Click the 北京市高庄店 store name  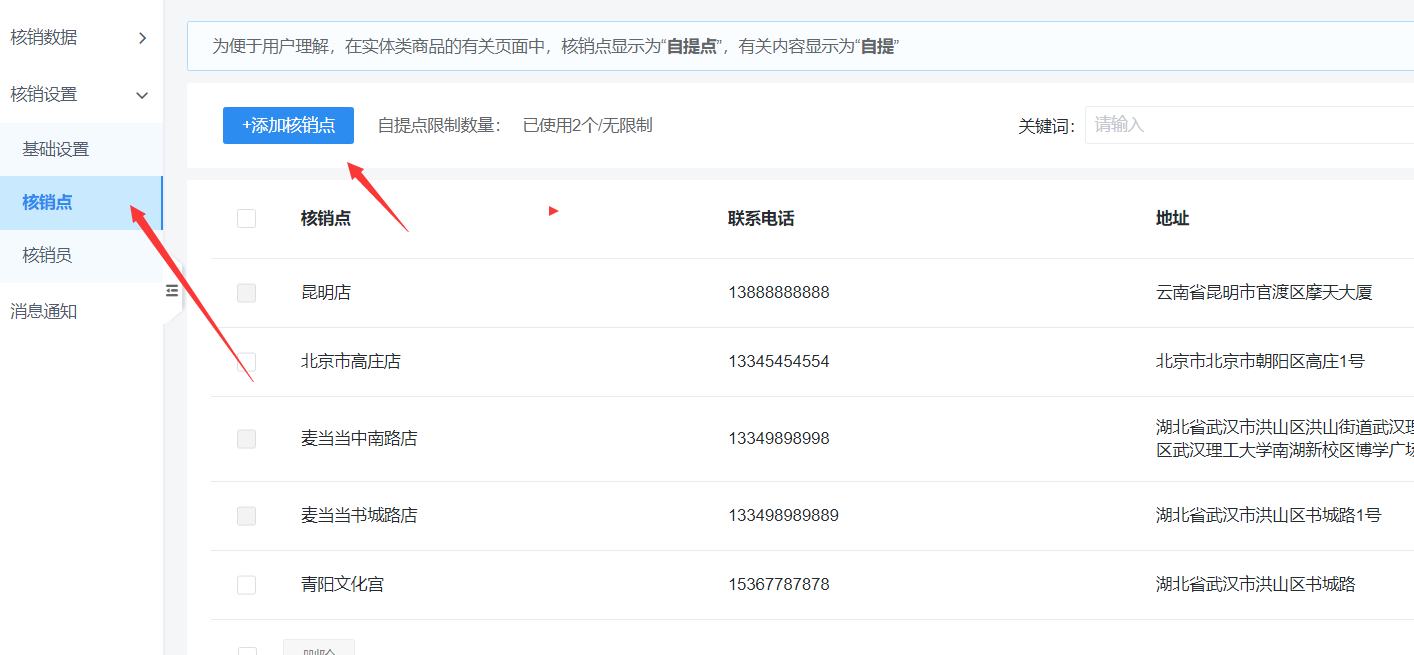click(x=350, y=361)
